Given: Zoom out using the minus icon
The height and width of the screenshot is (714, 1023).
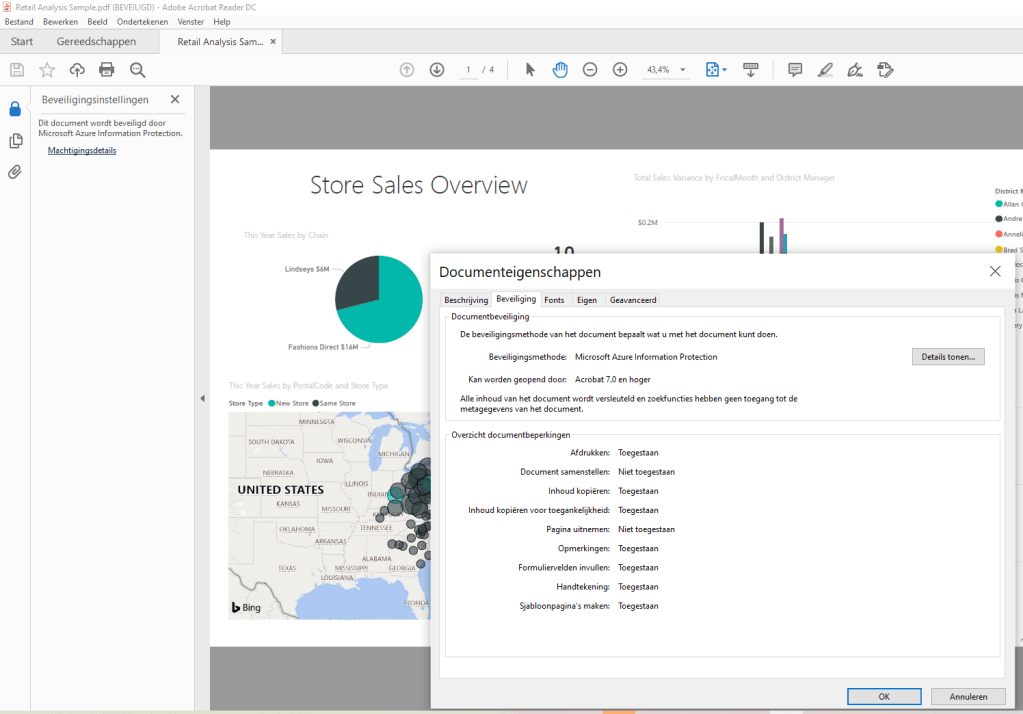Looking at the screenshot, I should (x=590, y=69).
